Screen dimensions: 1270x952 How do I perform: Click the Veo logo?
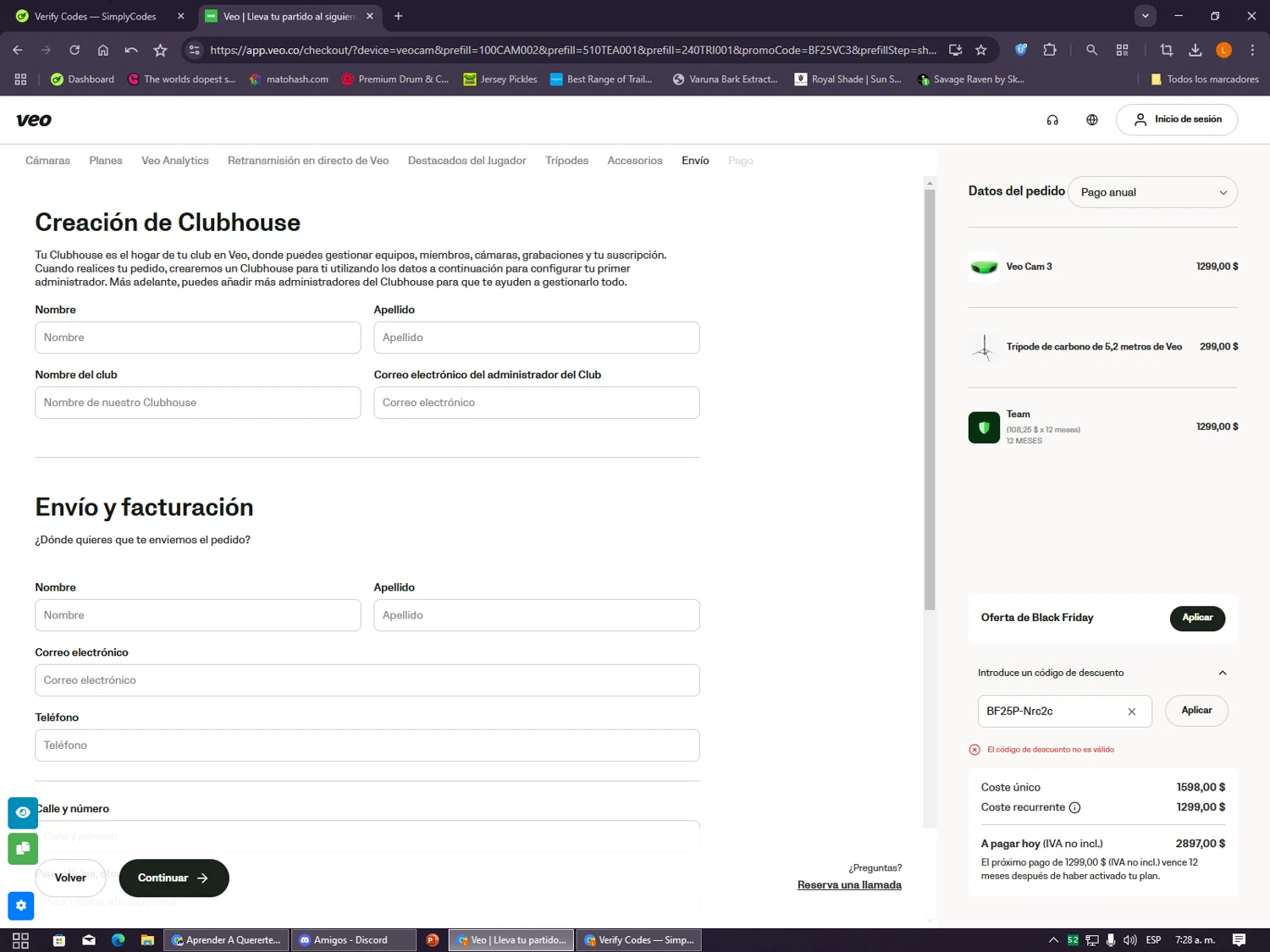[x=34, y=120]
